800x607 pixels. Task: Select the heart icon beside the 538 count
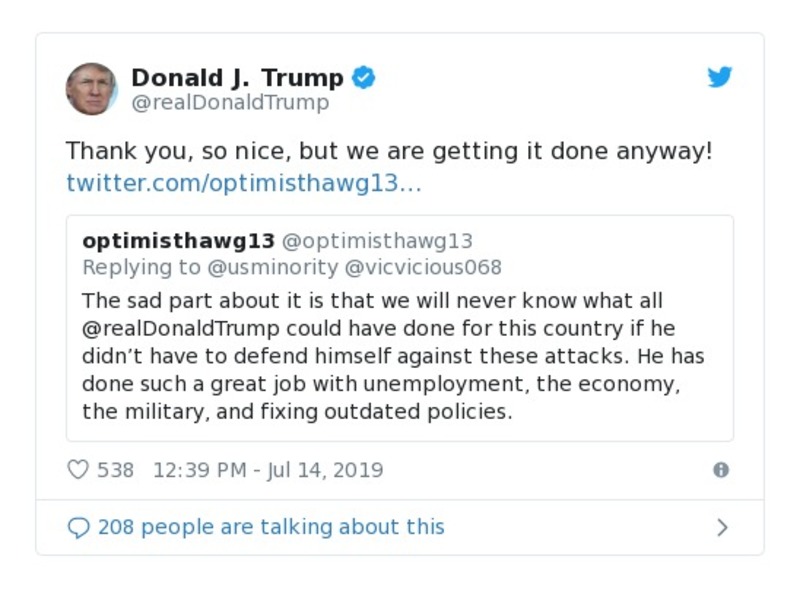point(78,468)
